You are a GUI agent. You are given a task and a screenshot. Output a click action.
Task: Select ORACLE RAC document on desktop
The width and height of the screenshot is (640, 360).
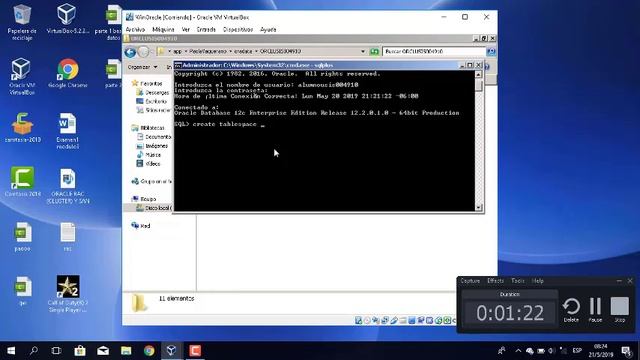coord(68,186)
